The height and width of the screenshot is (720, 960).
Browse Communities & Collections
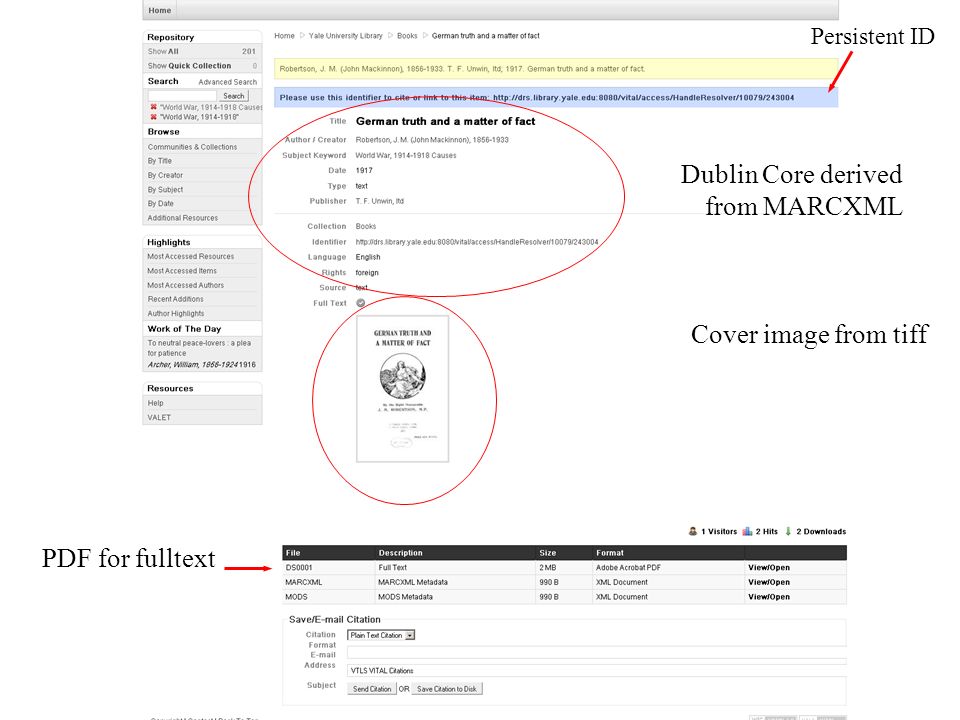click(x=192, y=147)
